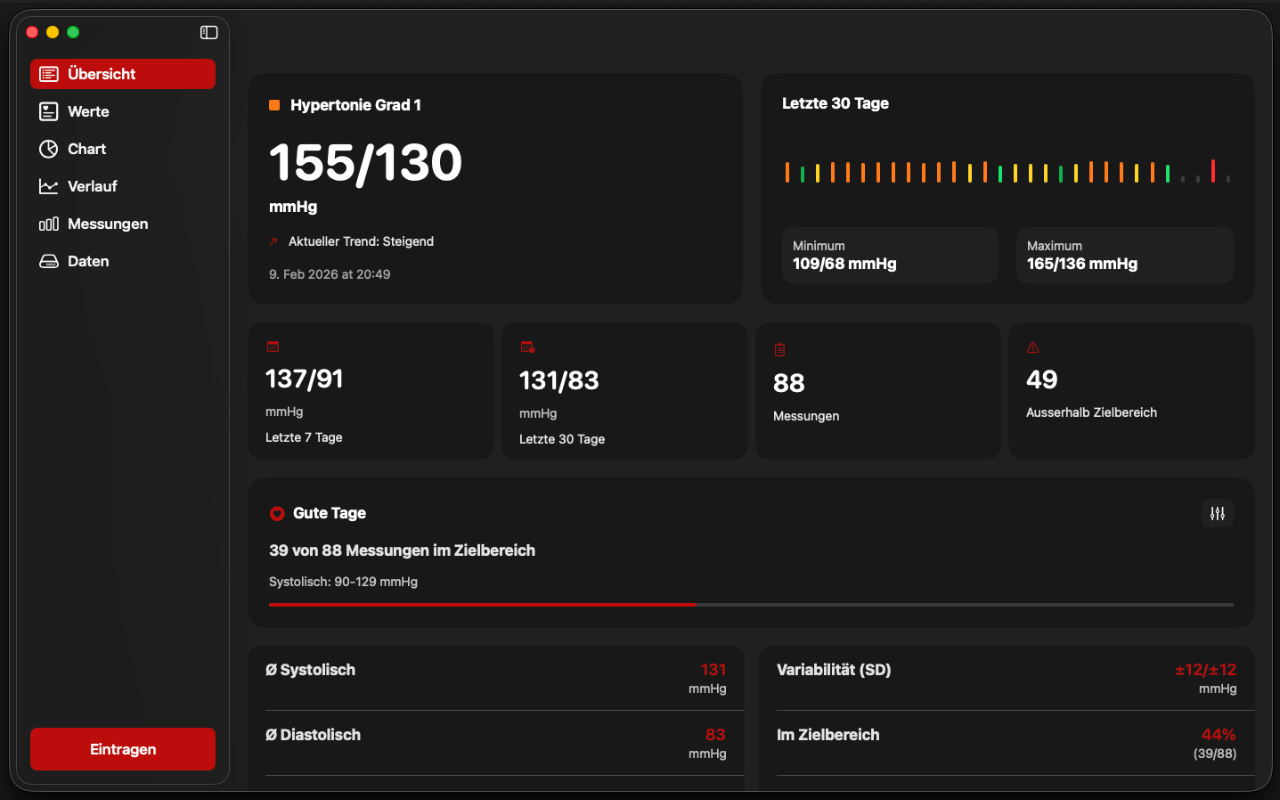The height and width of the screenshot is (800, 1280).
Task: Click the Chart pie icon in sidebar
Action: click(48, 149)
